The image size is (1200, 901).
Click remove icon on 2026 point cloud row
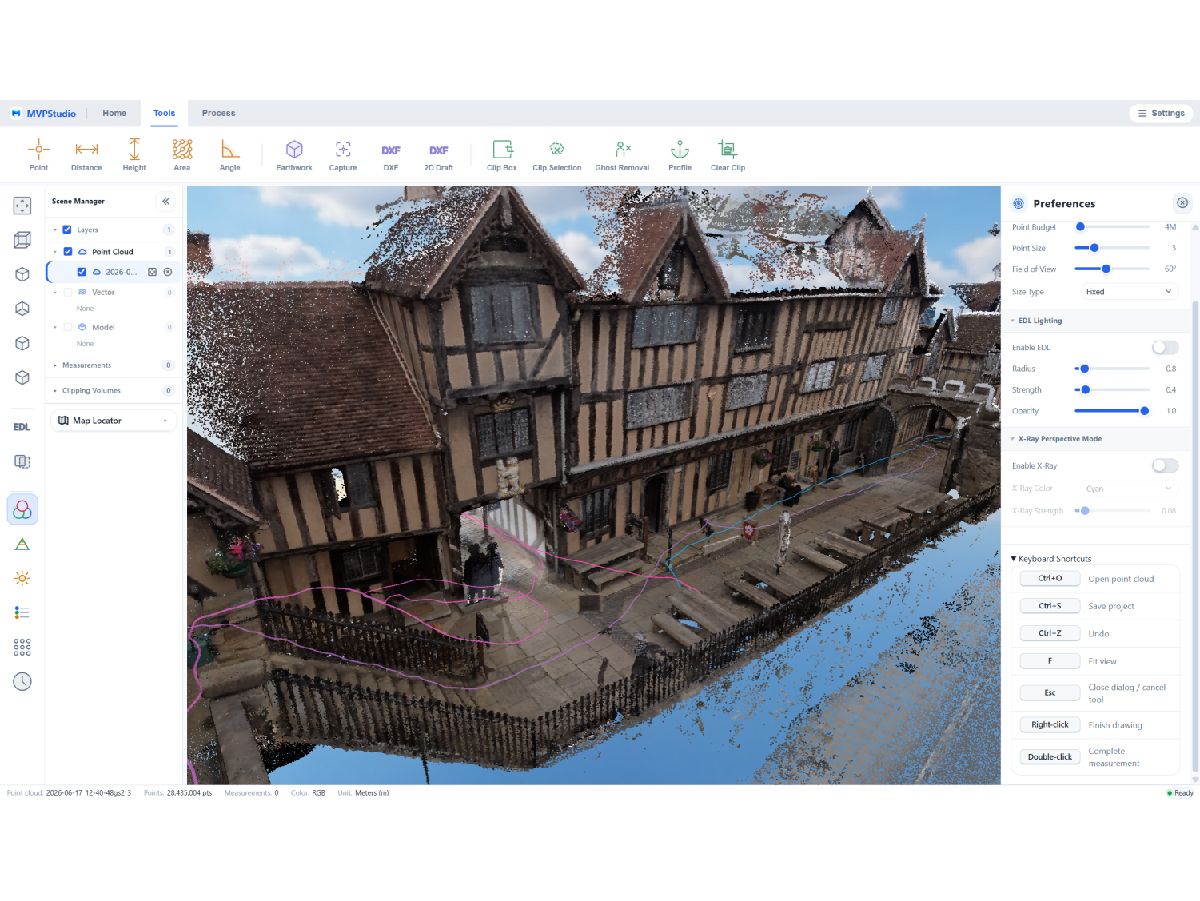168,272
